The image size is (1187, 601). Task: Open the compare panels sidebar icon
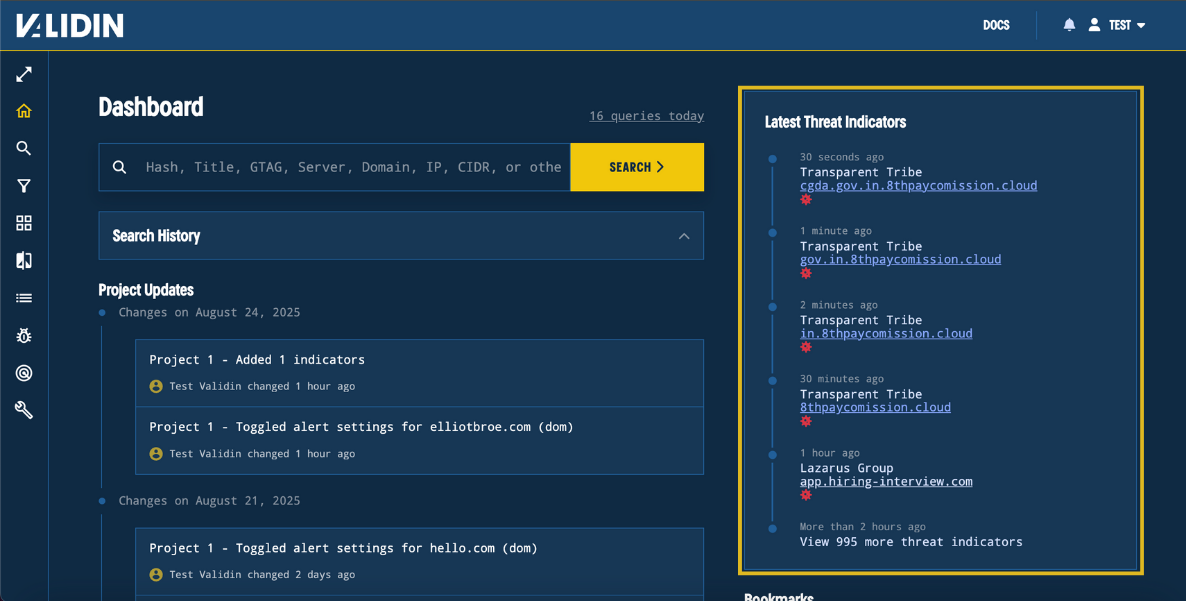(x=24, y=261)
